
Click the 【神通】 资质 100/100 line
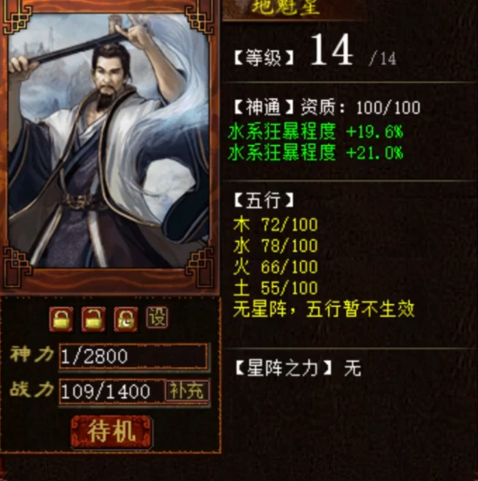pyautogui.click(x=327, y=107)
